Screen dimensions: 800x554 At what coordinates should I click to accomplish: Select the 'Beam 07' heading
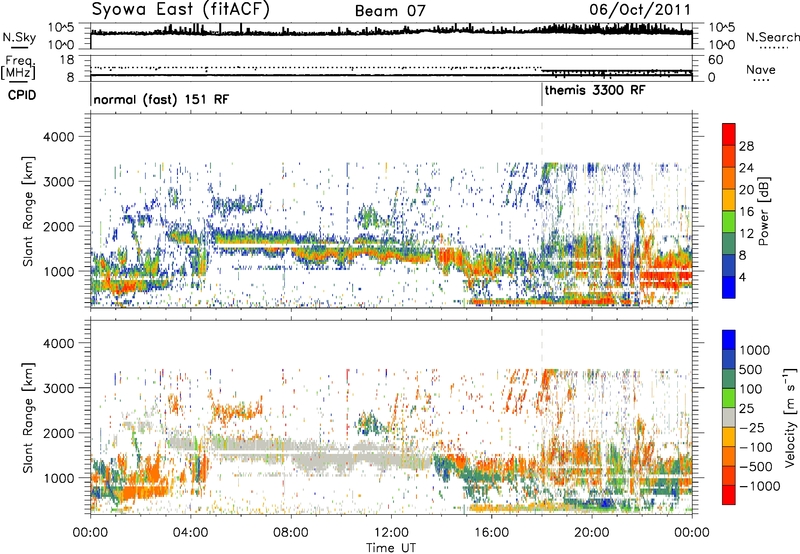(x=389, y=10)
